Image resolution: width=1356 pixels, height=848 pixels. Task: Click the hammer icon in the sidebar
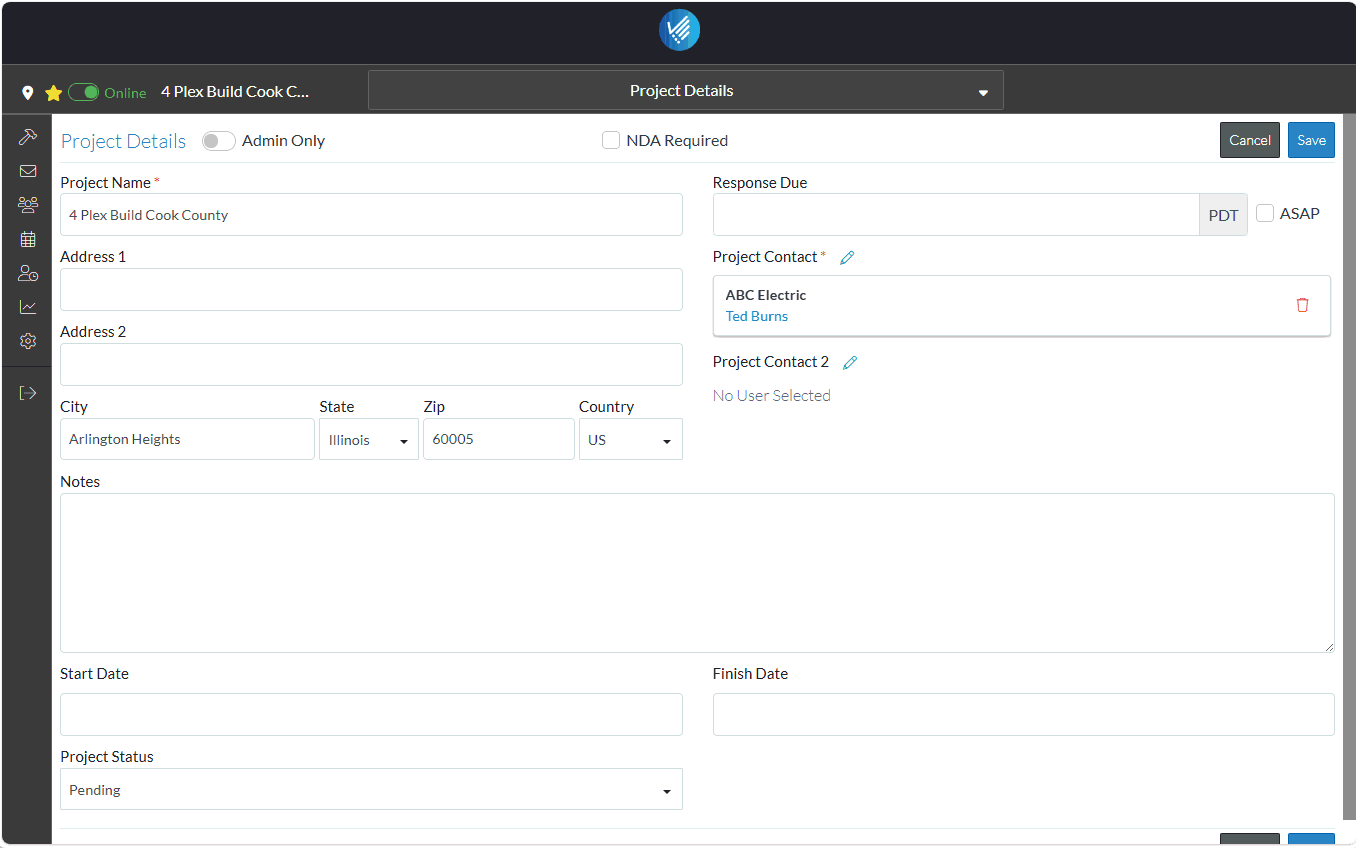pyautogui.click(x=28, y=137)
